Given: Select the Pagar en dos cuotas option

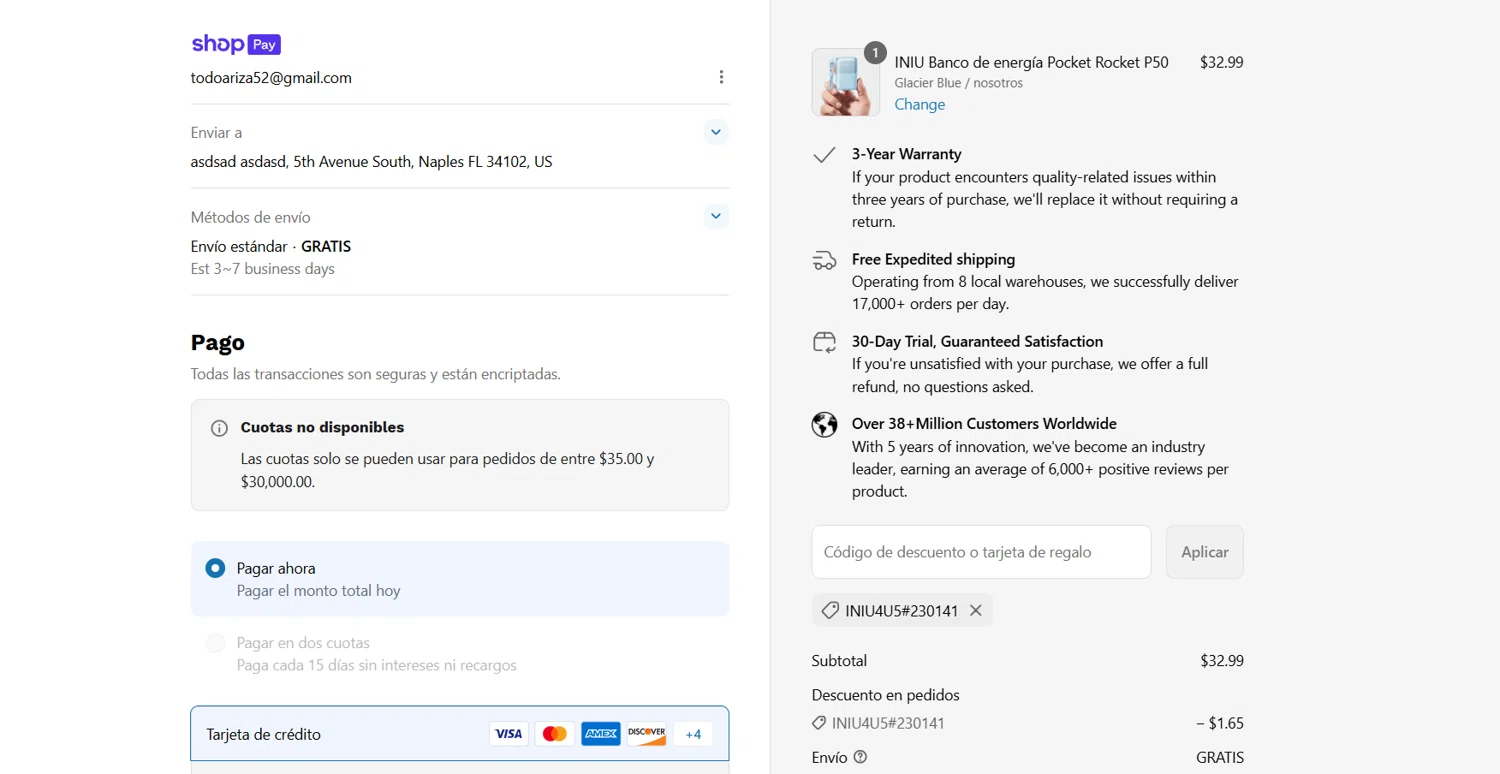Looking at the screenshot, I should tap(215, 643).
